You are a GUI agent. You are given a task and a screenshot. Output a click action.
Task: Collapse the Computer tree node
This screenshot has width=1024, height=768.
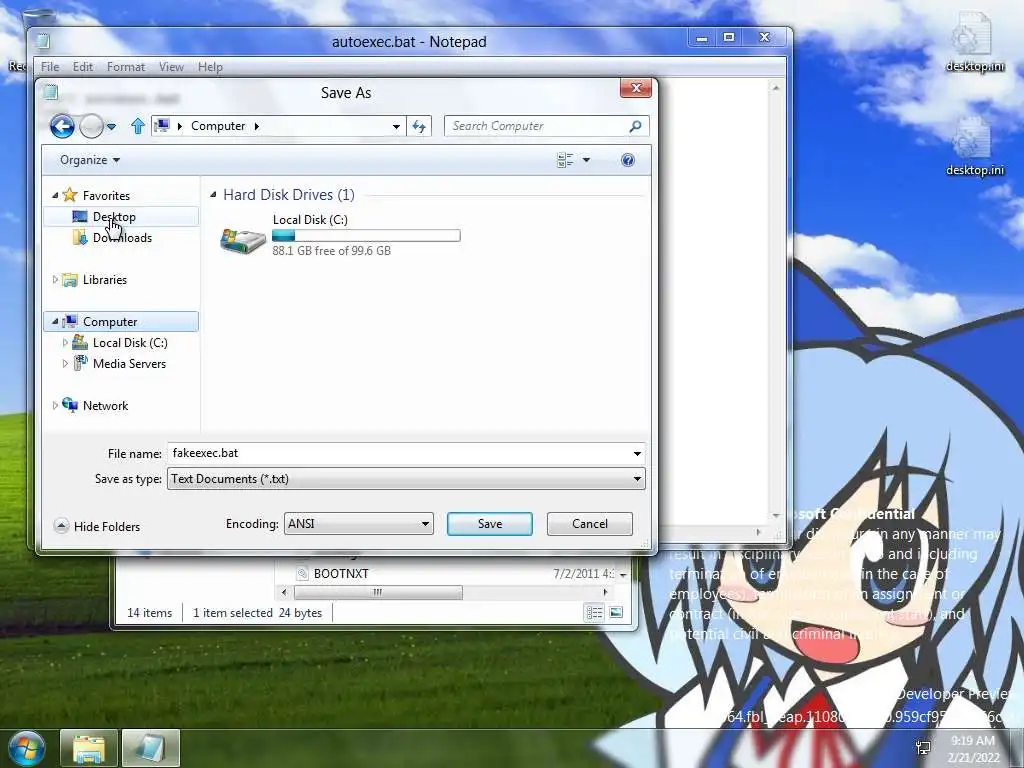pos(55,321)
